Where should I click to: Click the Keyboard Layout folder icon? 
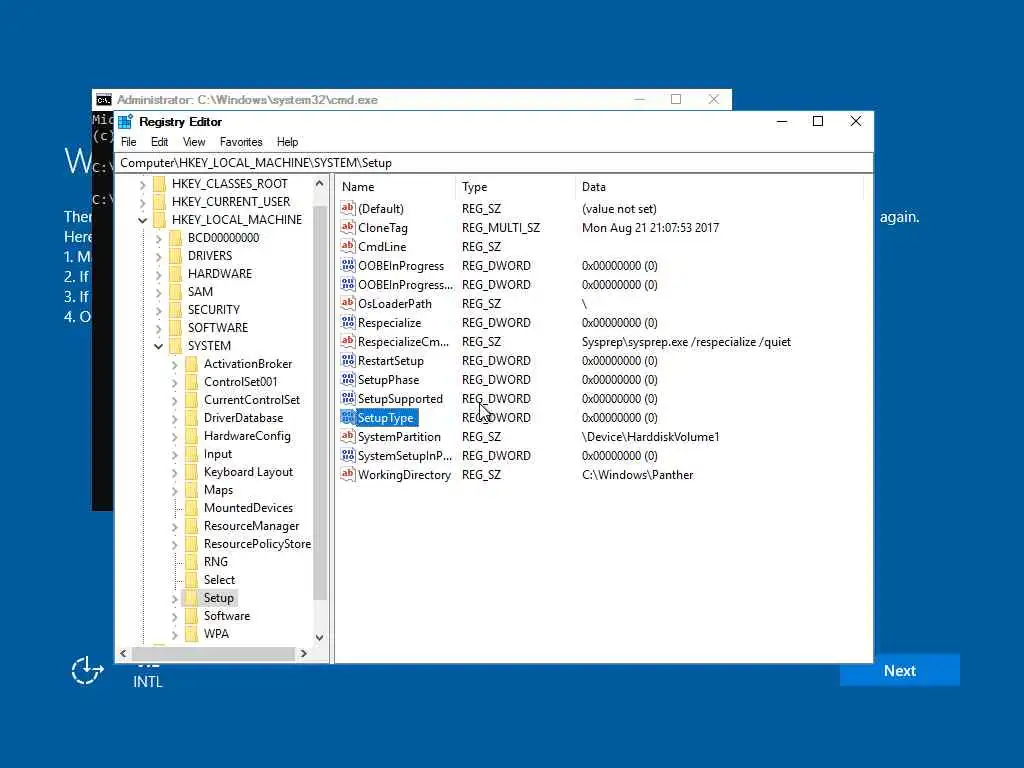click(191, 472)
